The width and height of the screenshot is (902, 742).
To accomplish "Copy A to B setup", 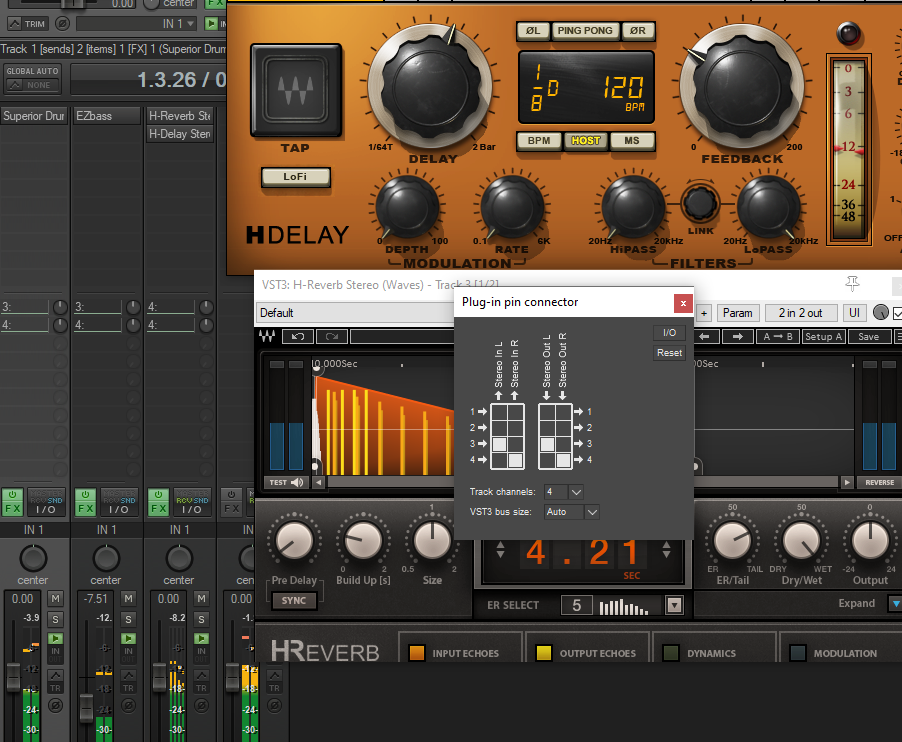I will point(777,336).
